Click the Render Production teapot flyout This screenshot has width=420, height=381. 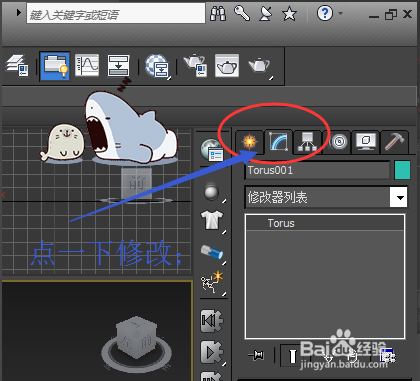[260, 66]
